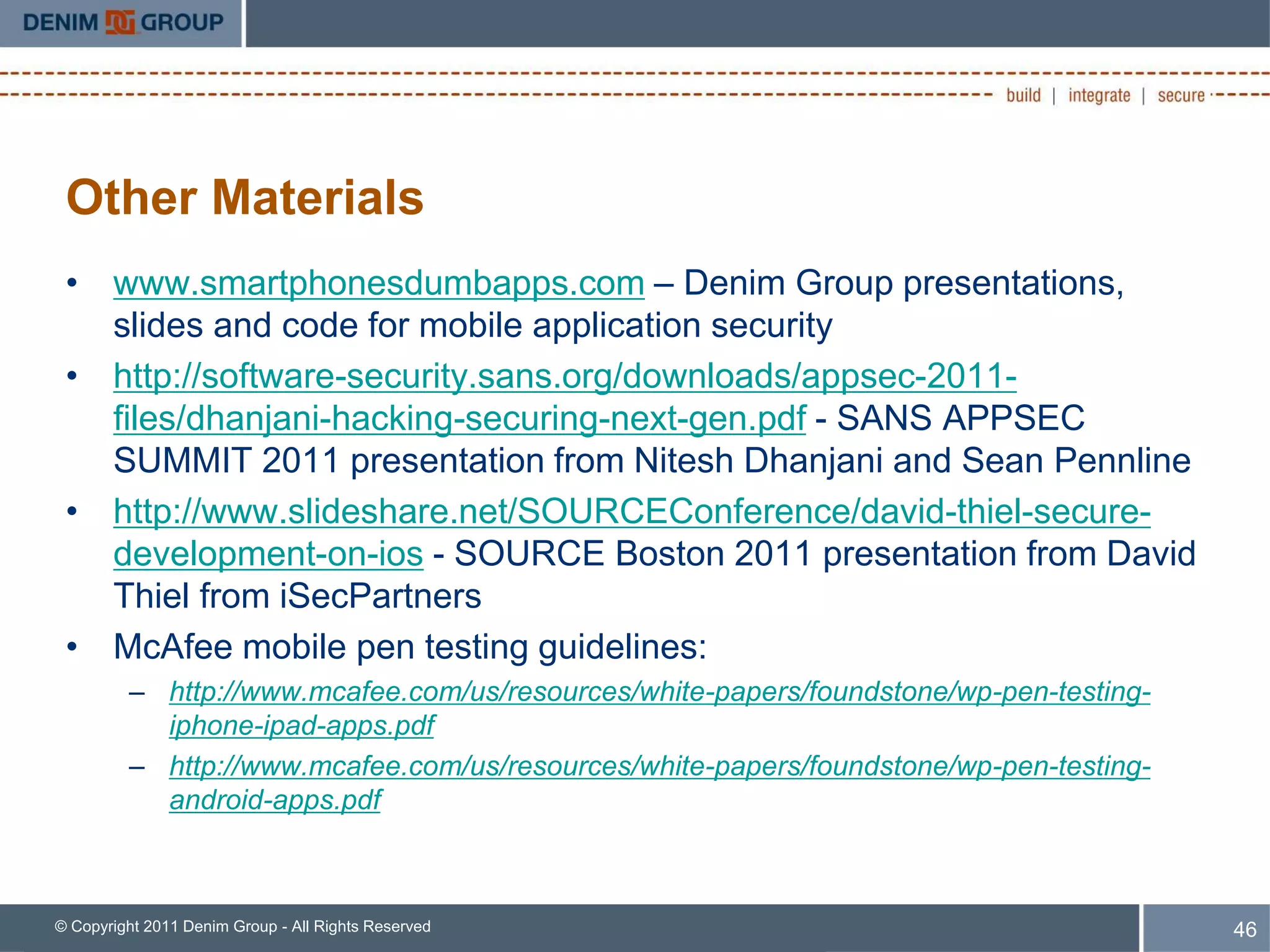Click the word 'build' in tagline

coord(1023,95)
